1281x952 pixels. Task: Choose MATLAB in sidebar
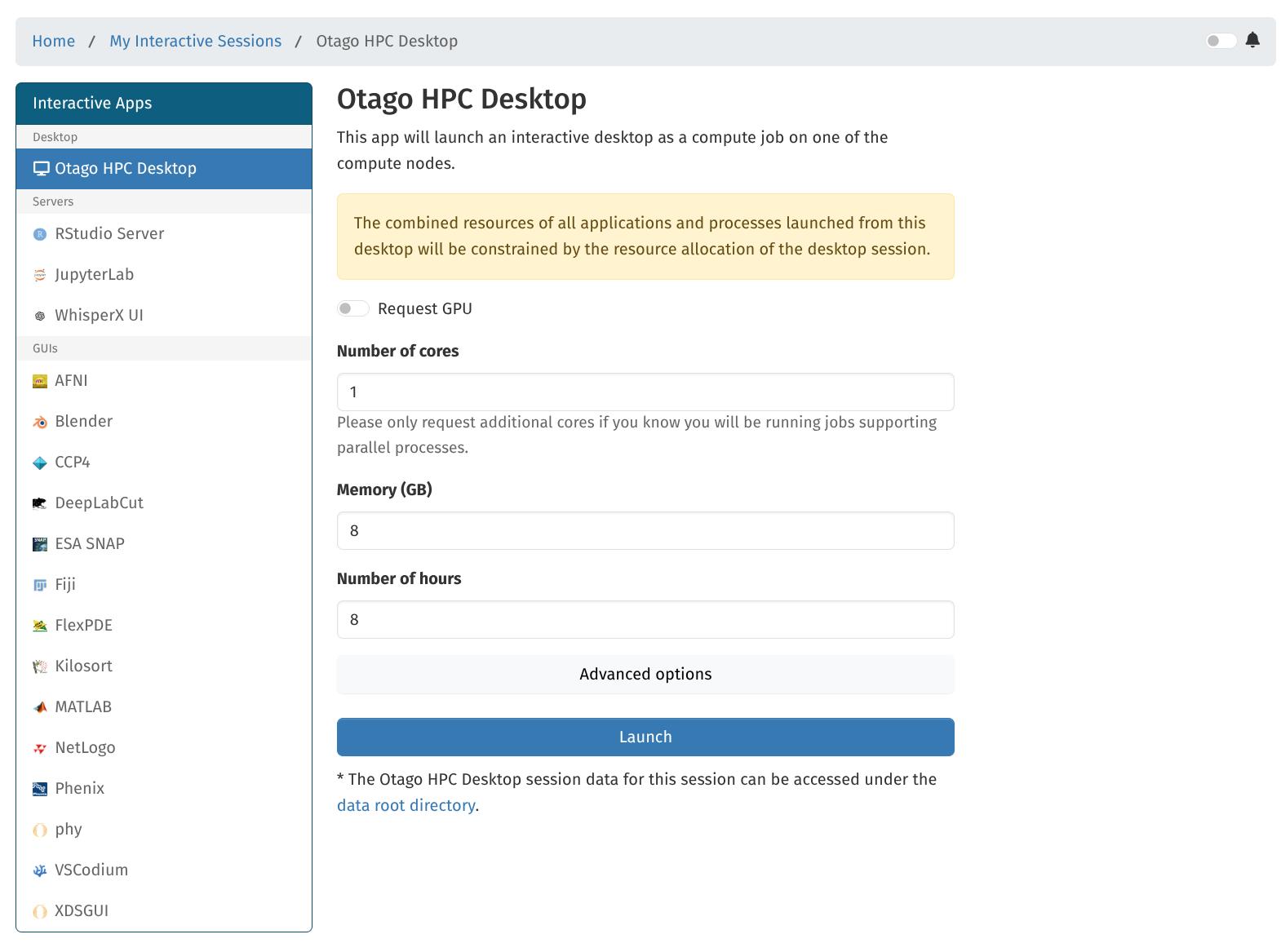pos(164,707)
